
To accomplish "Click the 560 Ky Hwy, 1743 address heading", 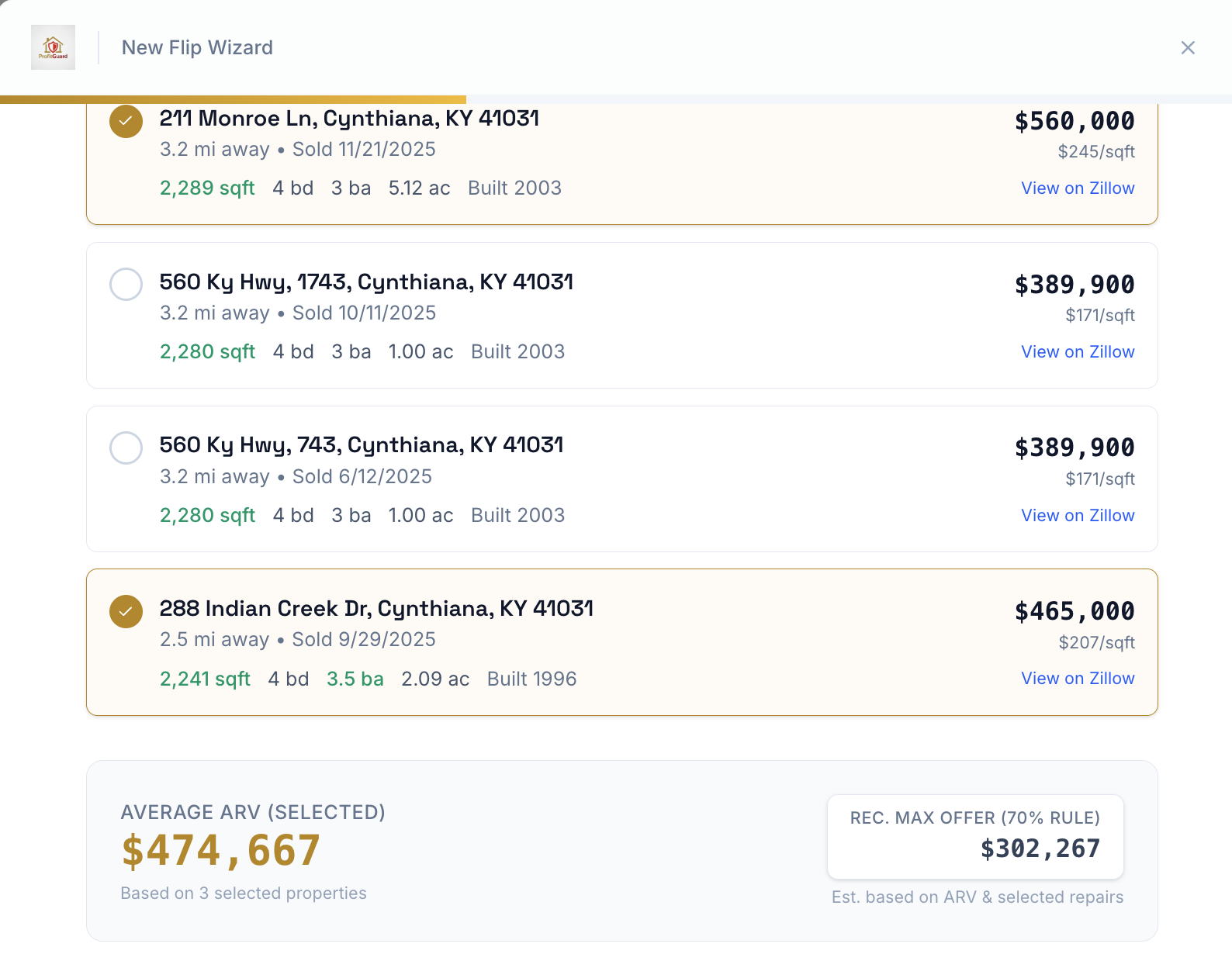I will coord(366,282).
